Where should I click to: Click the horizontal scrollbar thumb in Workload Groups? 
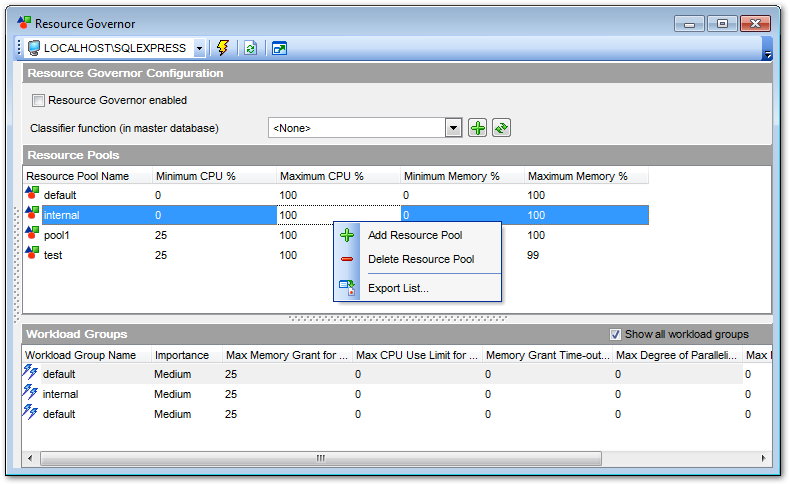point(321,458)
